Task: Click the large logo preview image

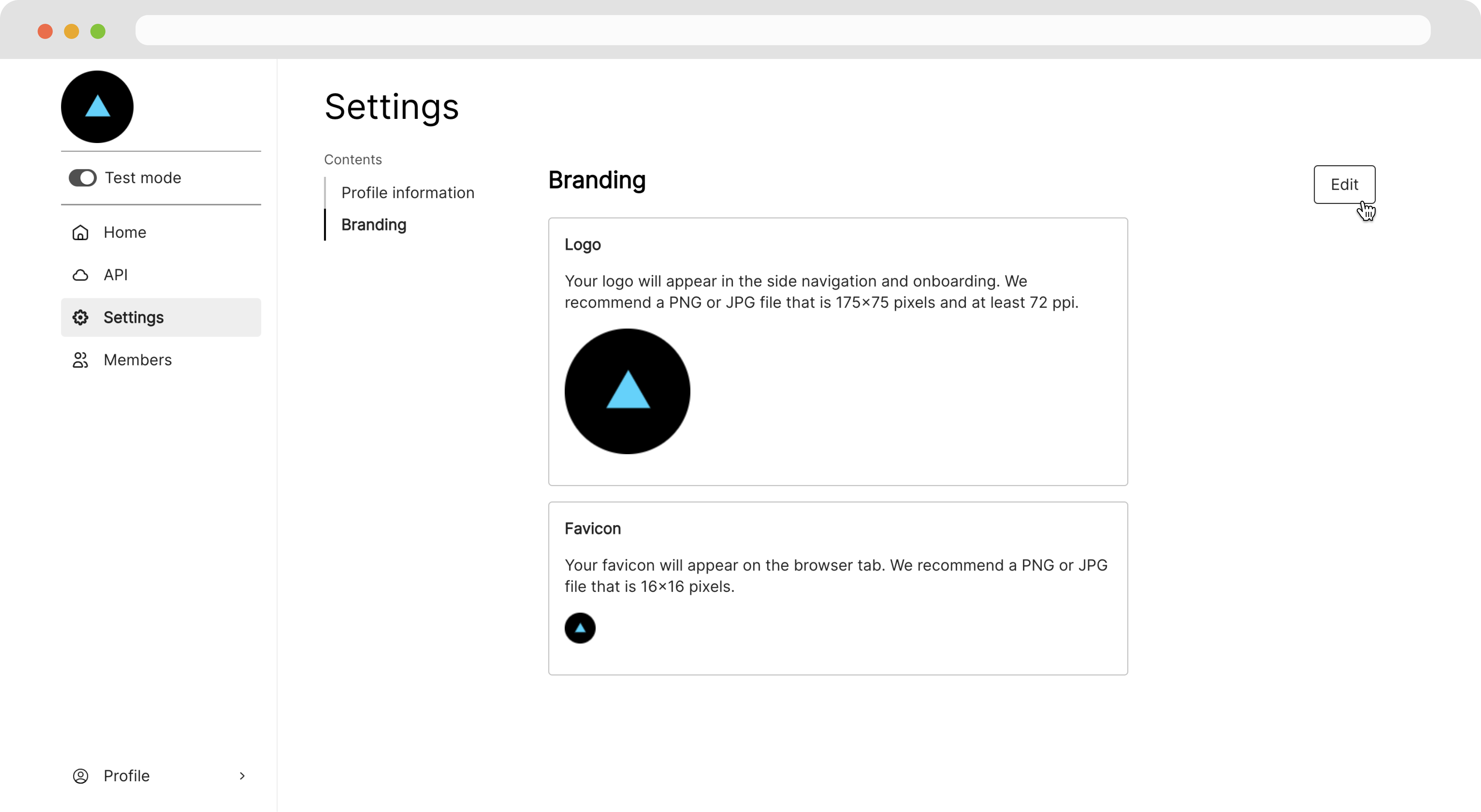Action: 627,391
